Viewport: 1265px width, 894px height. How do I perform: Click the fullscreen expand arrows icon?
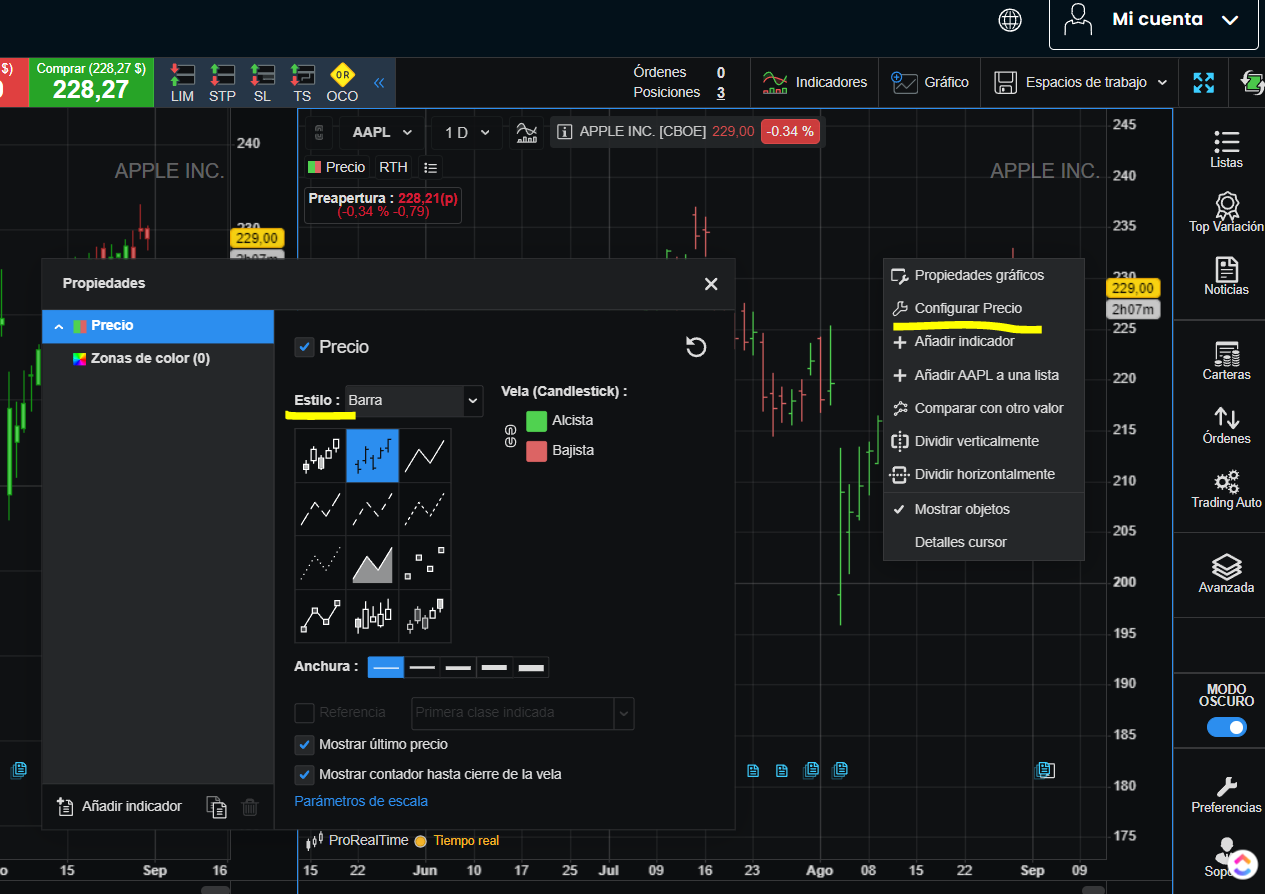(1203, 82)
